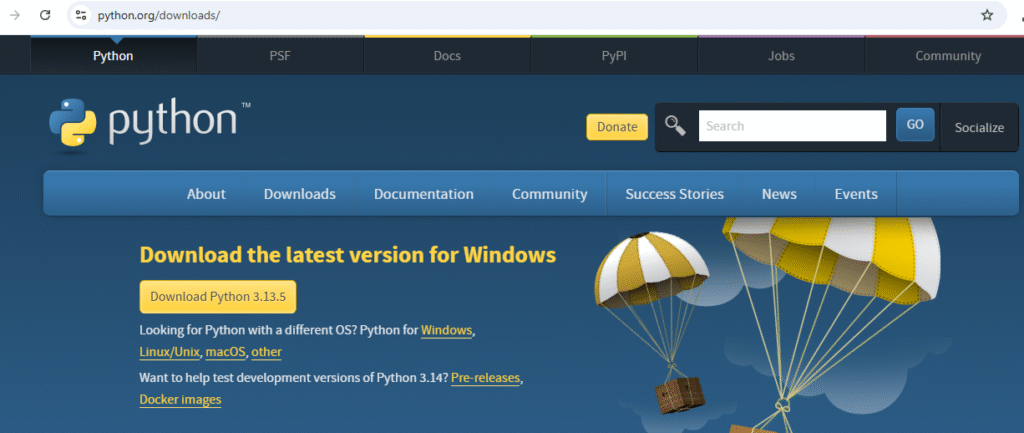Open the About navigation menu
1024x433 pixels.
tap(206, 194)
